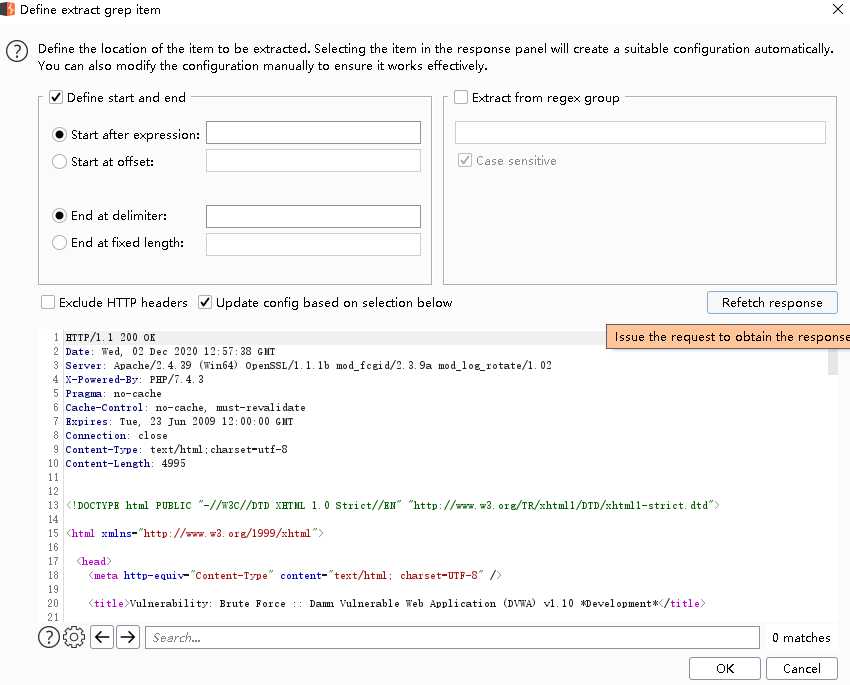The image size is (850, 685).
Task: Go to next search match arrow
Action: coord(128,637)
